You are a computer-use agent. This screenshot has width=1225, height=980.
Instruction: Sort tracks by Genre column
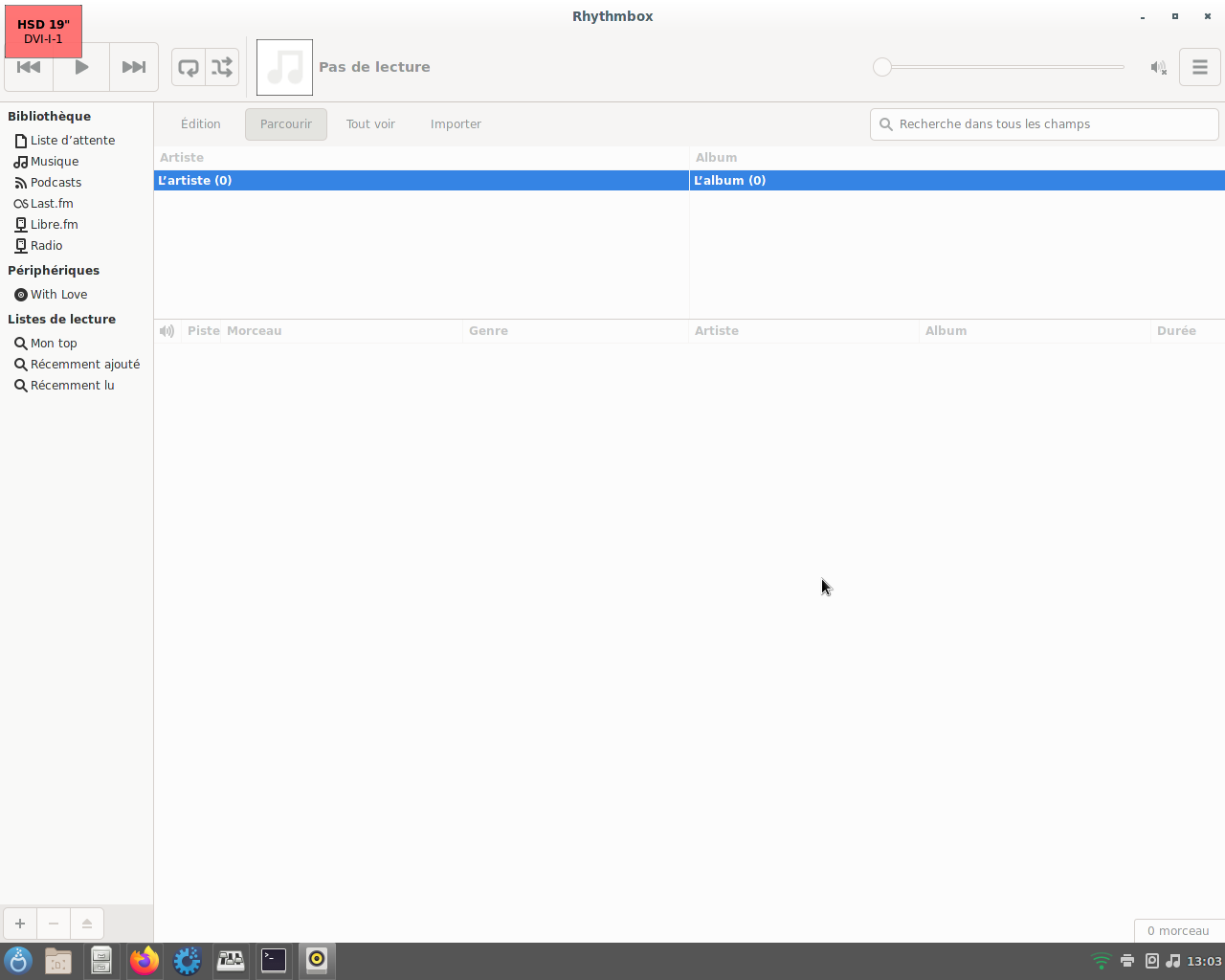[576, 331]
